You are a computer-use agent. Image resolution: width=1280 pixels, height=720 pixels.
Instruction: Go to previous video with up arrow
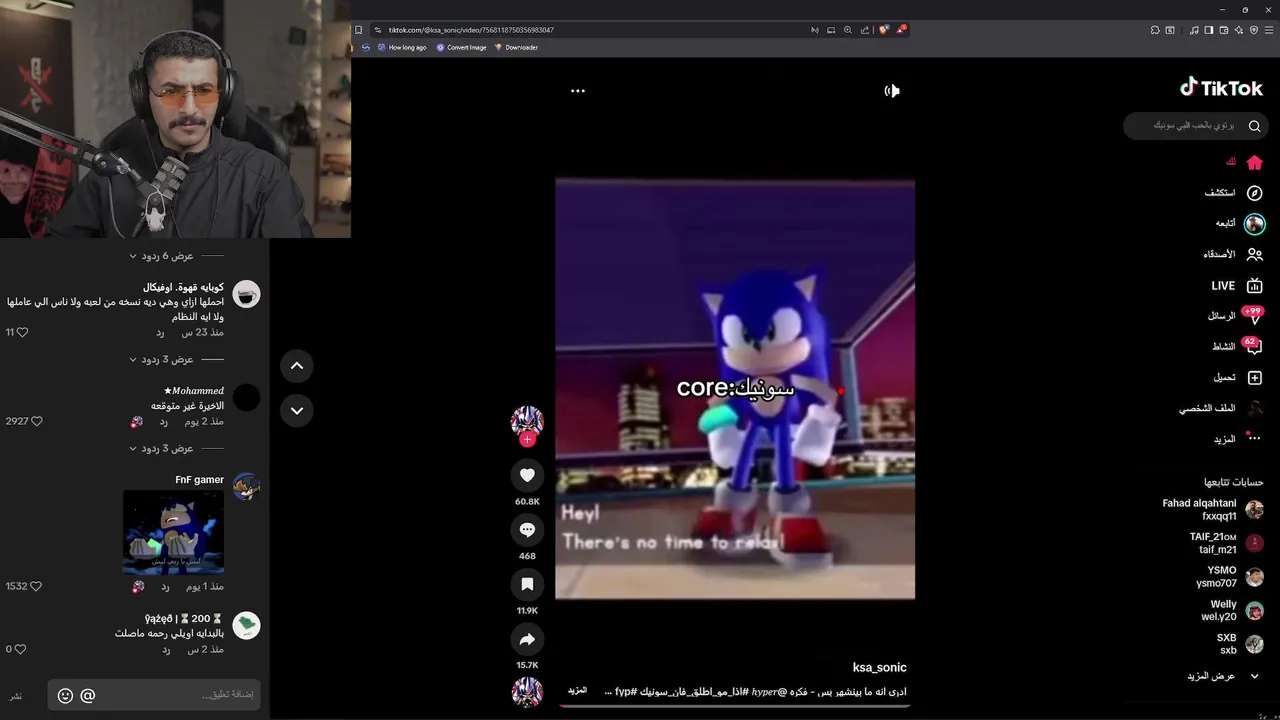[297, 366]
